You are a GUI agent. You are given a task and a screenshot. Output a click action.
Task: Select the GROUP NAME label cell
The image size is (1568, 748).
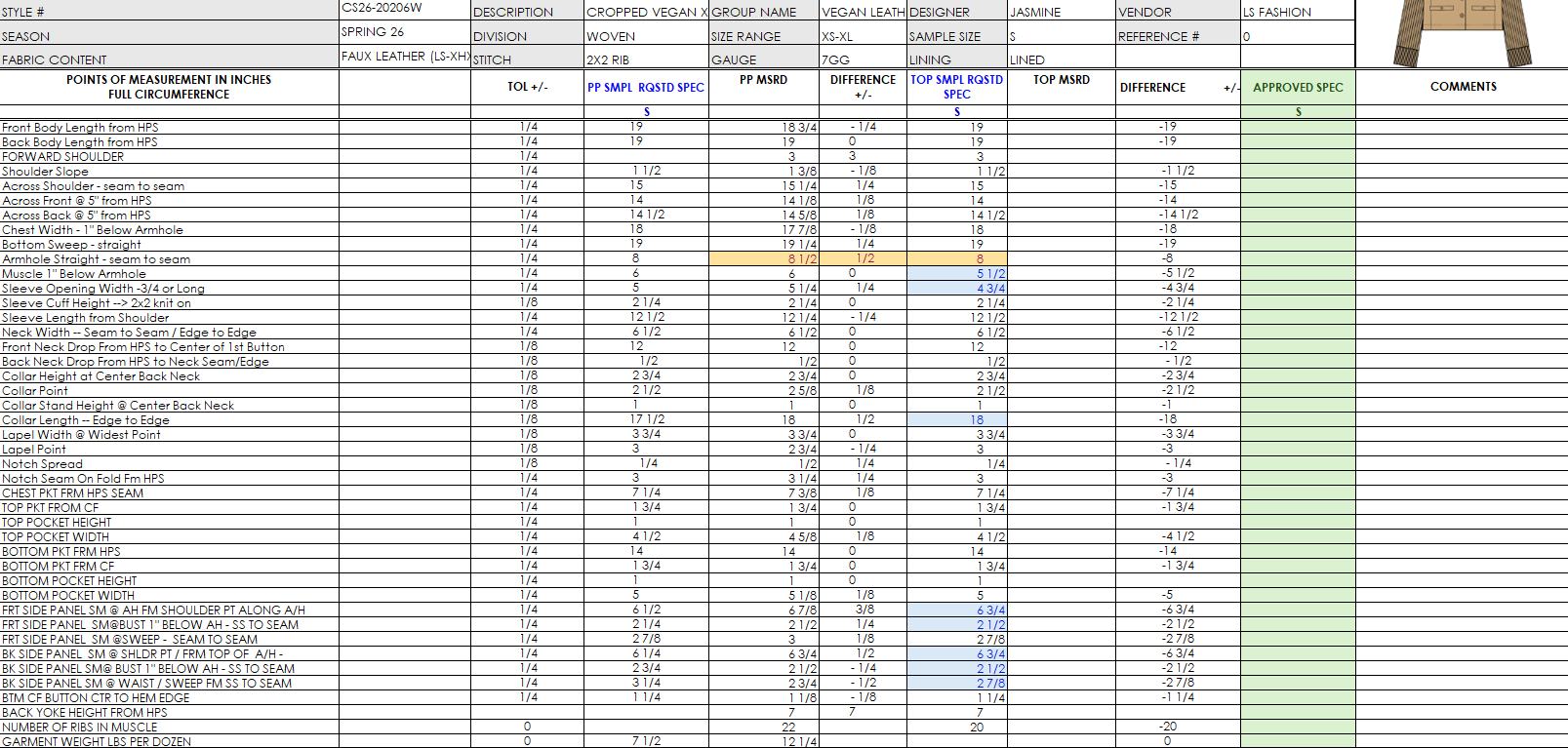point(765,12)
